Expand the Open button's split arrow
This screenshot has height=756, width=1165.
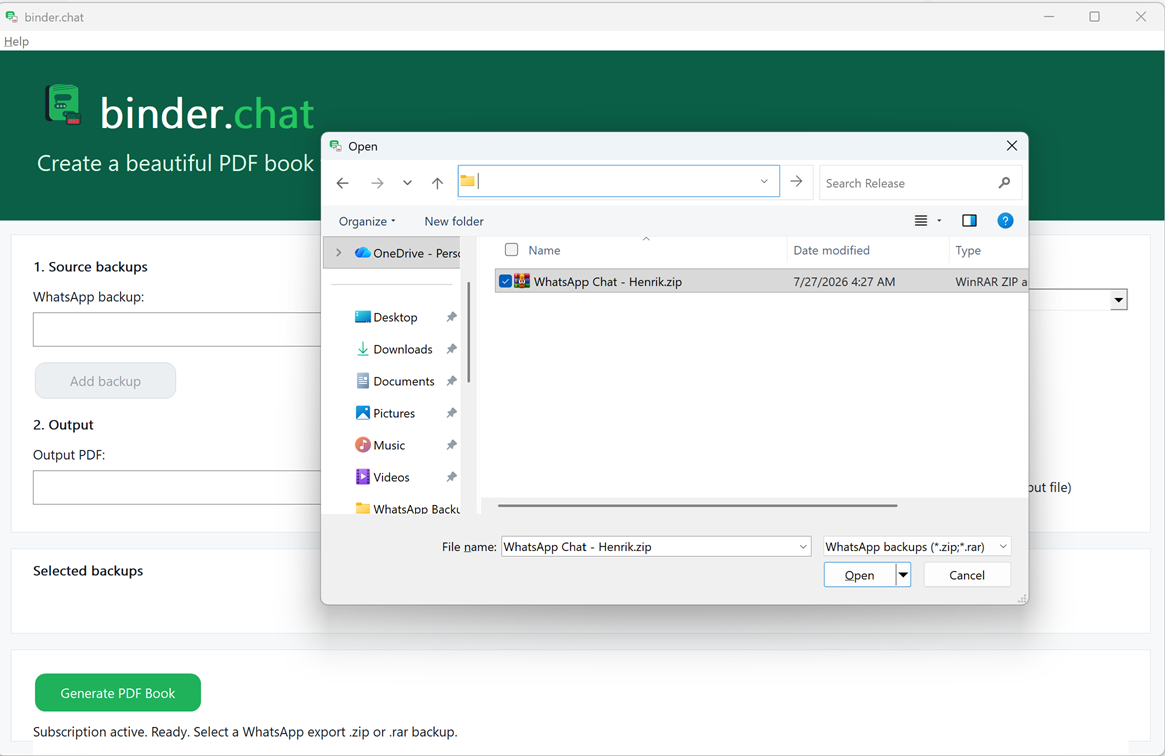(903, 575)
